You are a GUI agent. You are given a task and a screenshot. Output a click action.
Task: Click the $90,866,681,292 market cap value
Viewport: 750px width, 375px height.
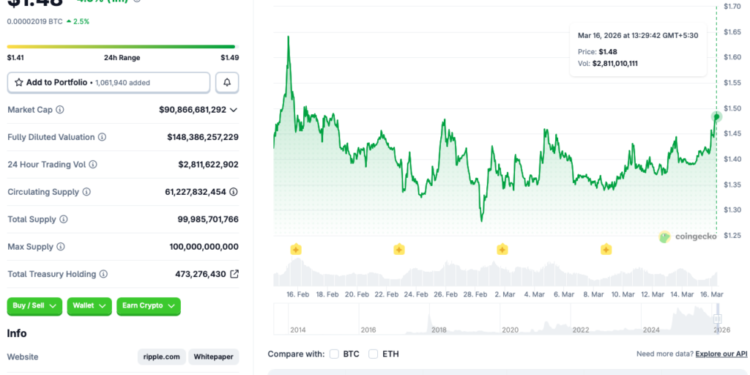(193, 110)
